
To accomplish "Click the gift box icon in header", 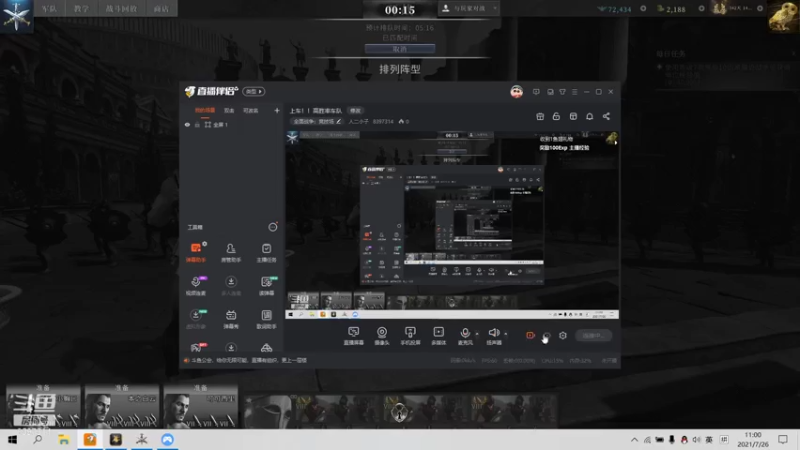I will (x=540, y=116).
